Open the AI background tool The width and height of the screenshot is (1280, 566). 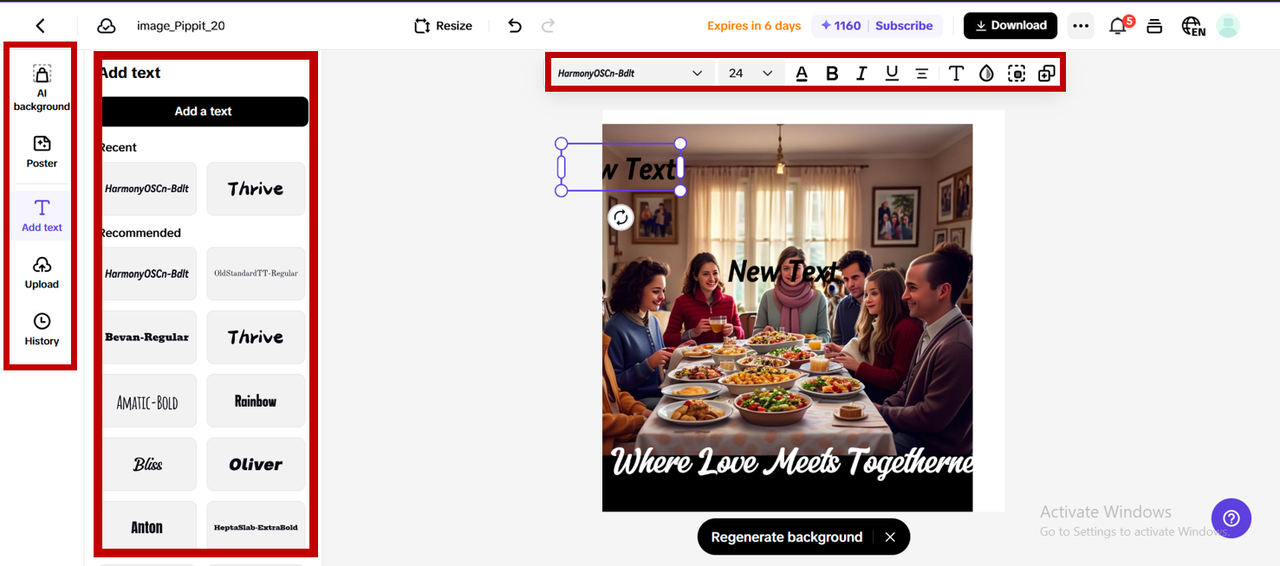click(x=42, y=87)
